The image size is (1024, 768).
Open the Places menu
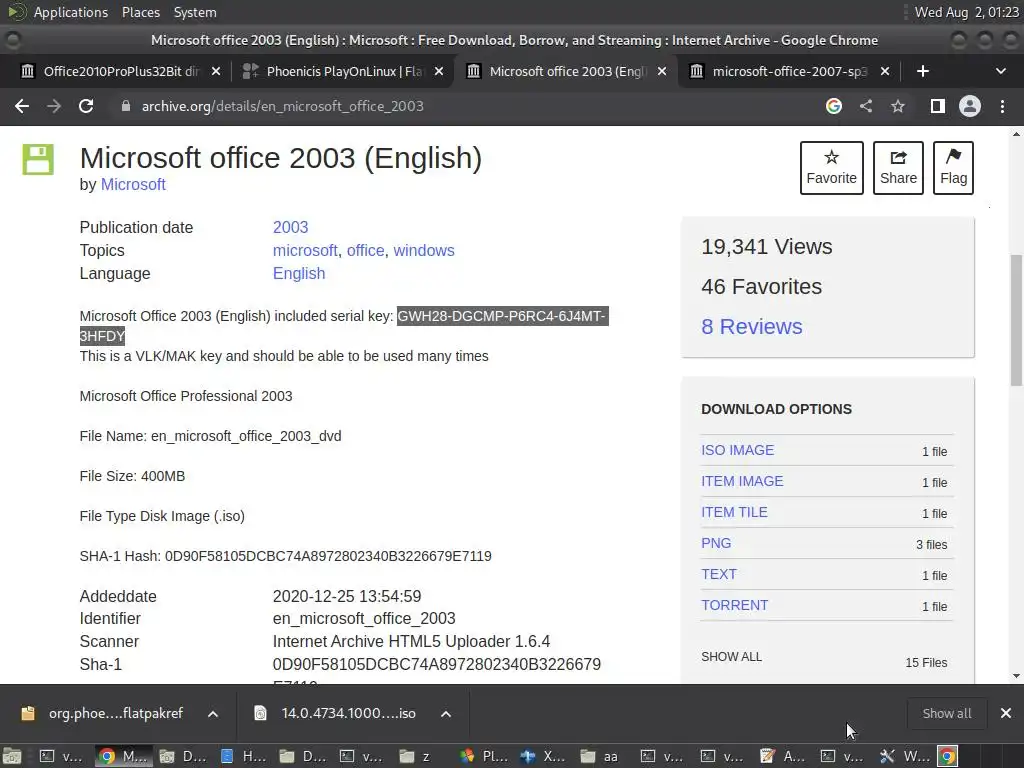(140, 12)
